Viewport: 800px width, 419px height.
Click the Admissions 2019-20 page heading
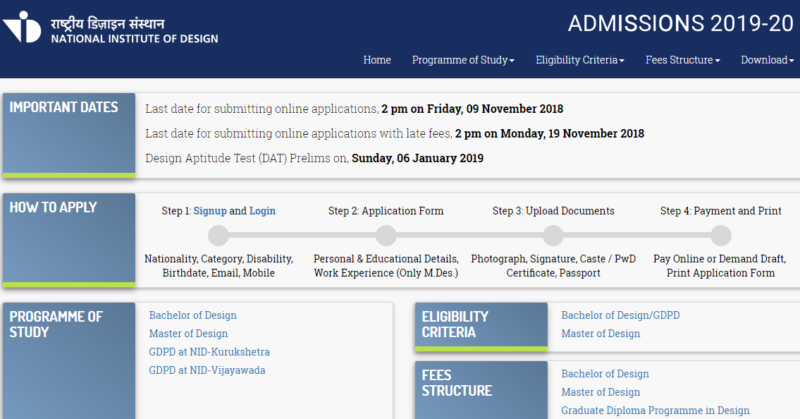[680, 24]
